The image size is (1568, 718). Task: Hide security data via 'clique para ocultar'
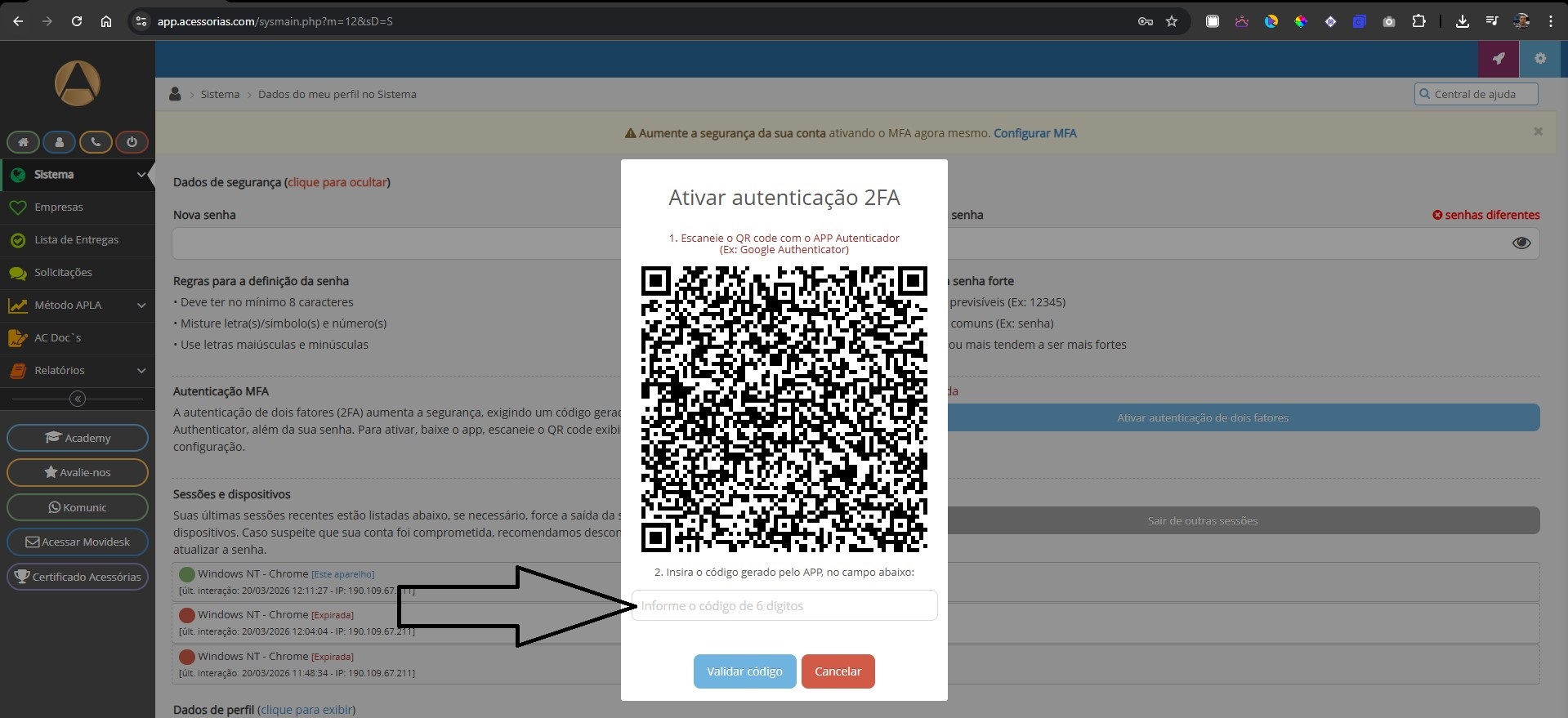337,182
